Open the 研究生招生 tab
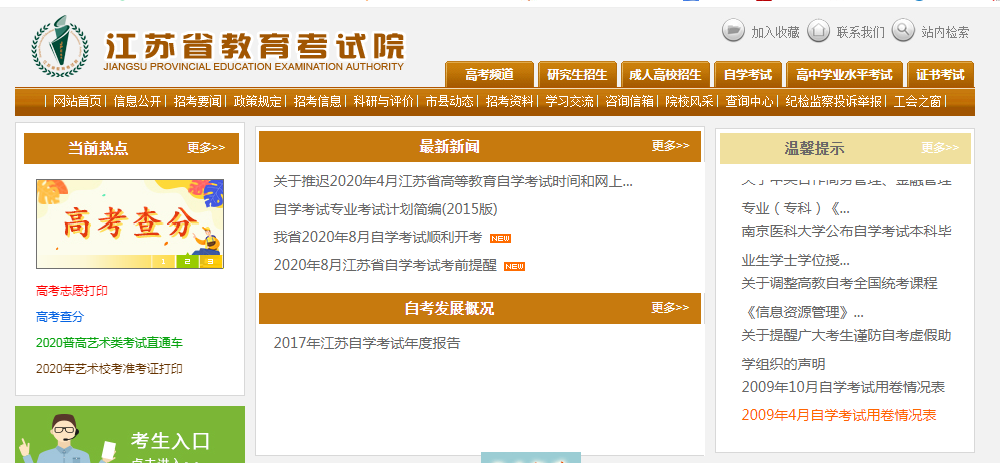The width and height of the screenshot is (1000, 463). click(577, 75)
